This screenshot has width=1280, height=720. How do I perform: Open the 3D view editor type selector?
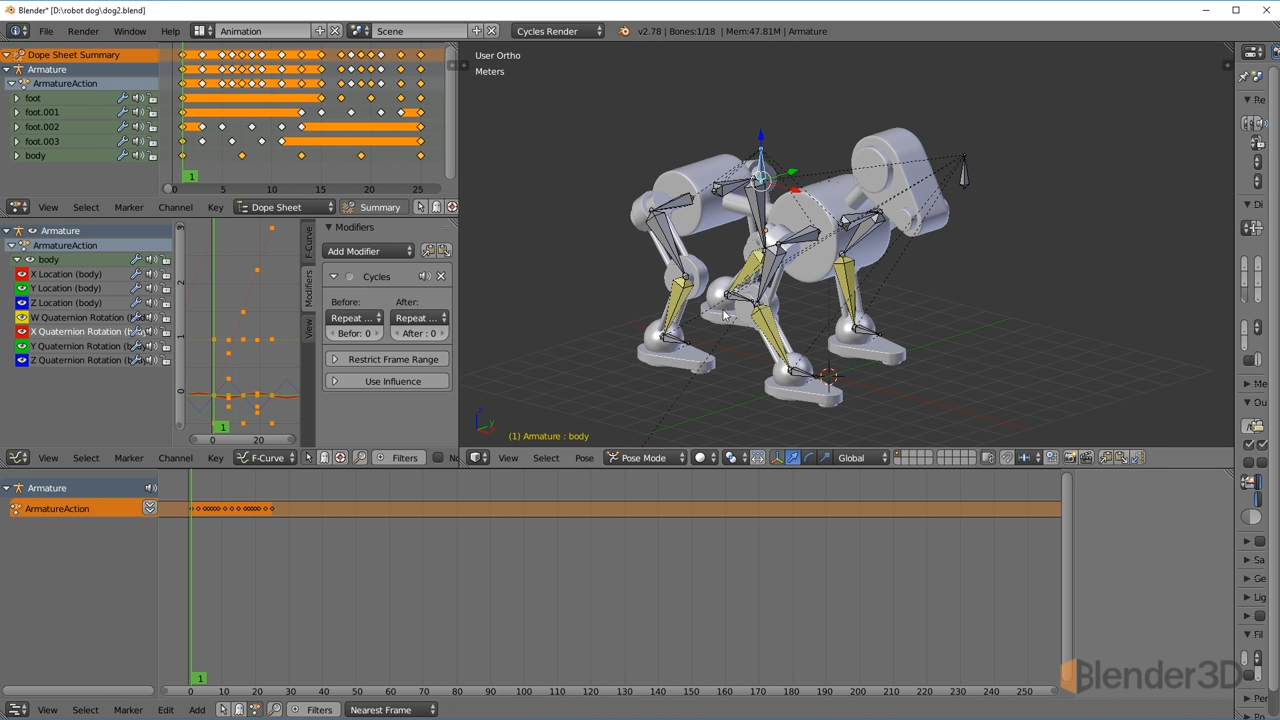479,458
